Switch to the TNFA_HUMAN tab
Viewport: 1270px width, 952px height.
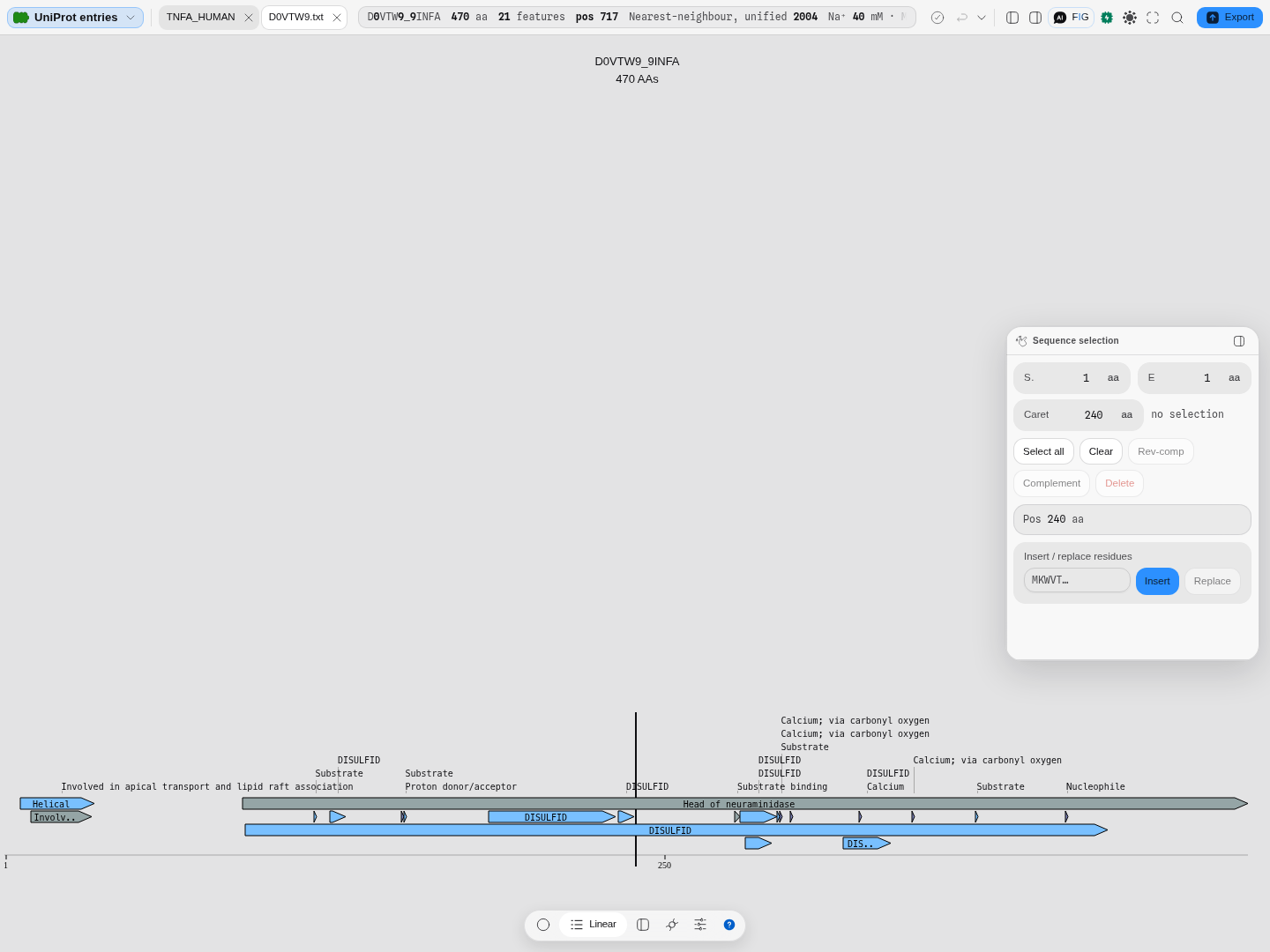coord(201,18)
